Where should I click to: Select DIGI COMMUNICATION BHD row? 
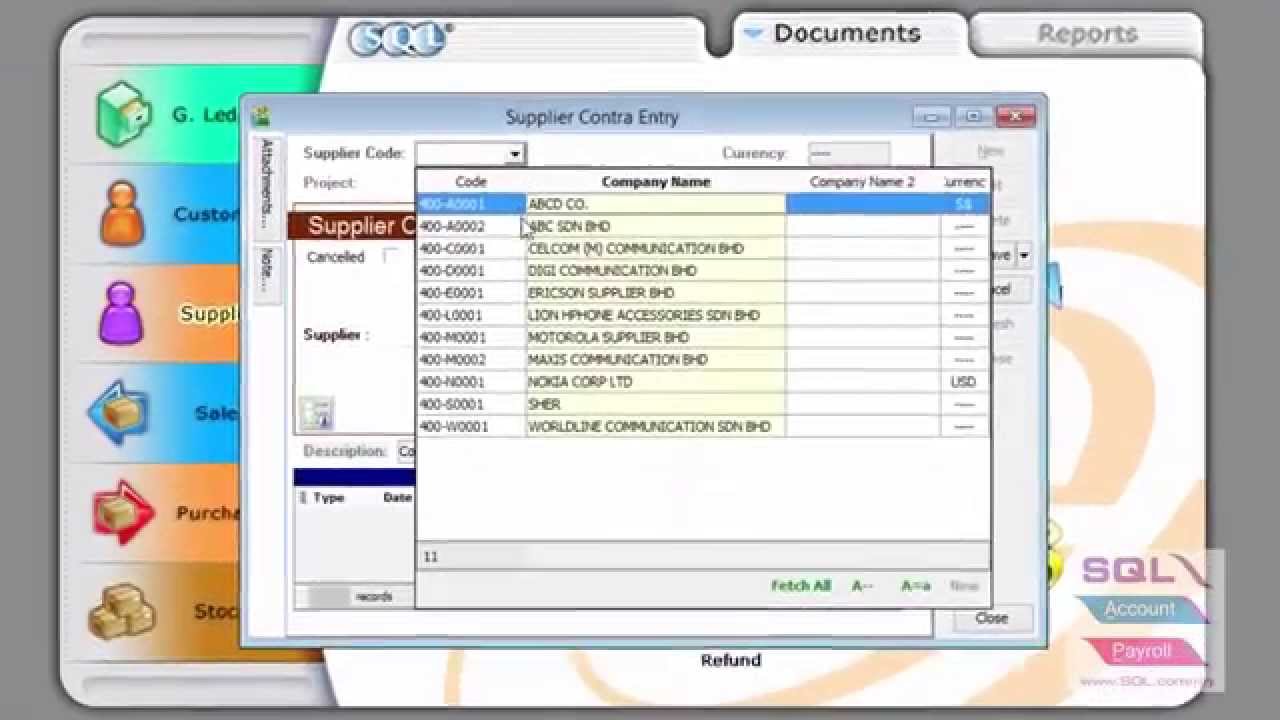point(703,270)
